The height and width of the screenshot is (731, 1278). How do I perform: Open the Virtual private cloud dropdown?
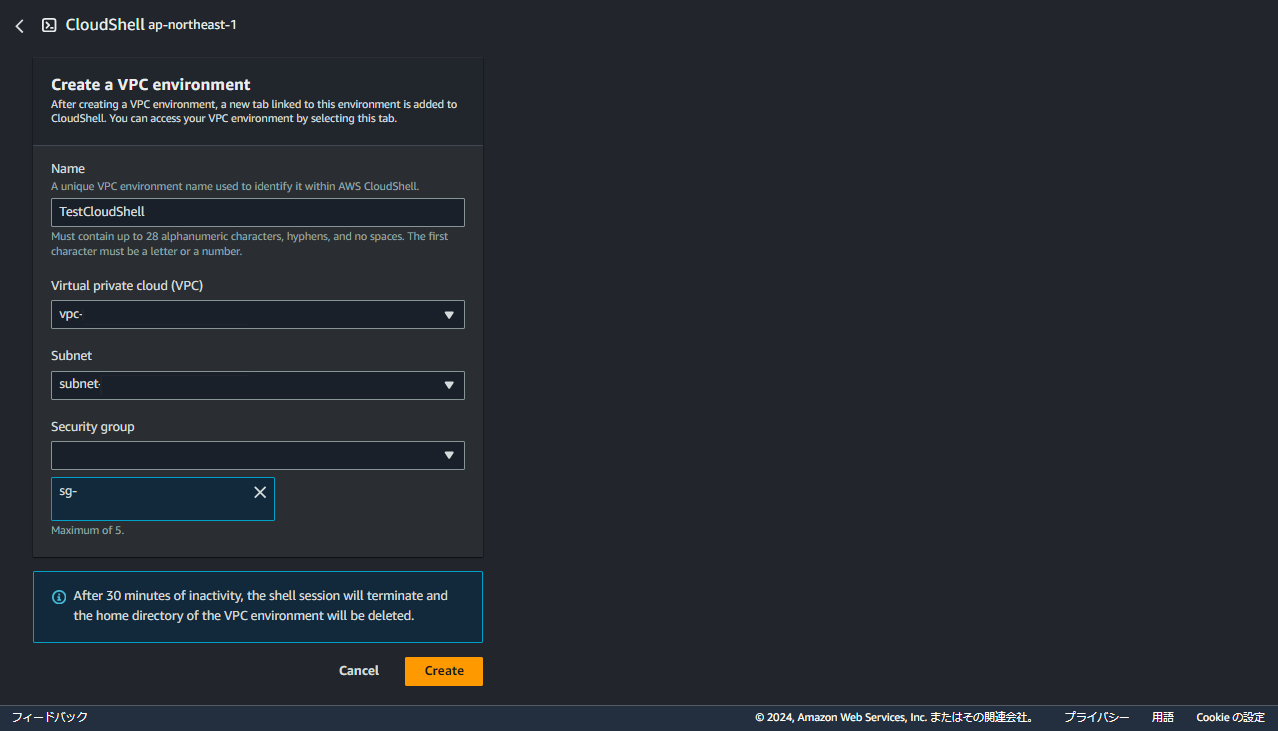[x=257, y=314]
